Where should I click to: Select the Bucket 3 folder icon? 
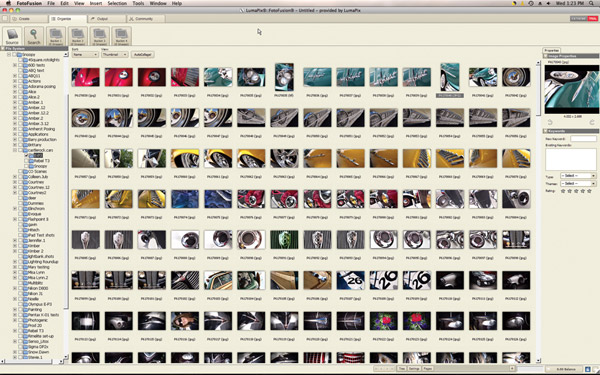100,36
